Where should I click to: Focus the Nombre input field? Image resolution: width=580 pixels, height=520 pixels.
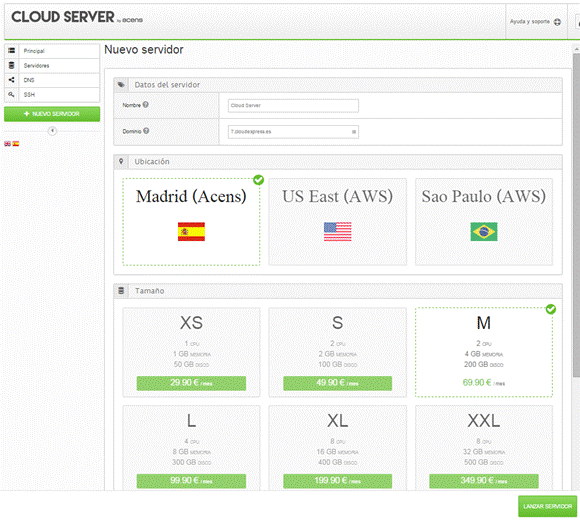293,105
